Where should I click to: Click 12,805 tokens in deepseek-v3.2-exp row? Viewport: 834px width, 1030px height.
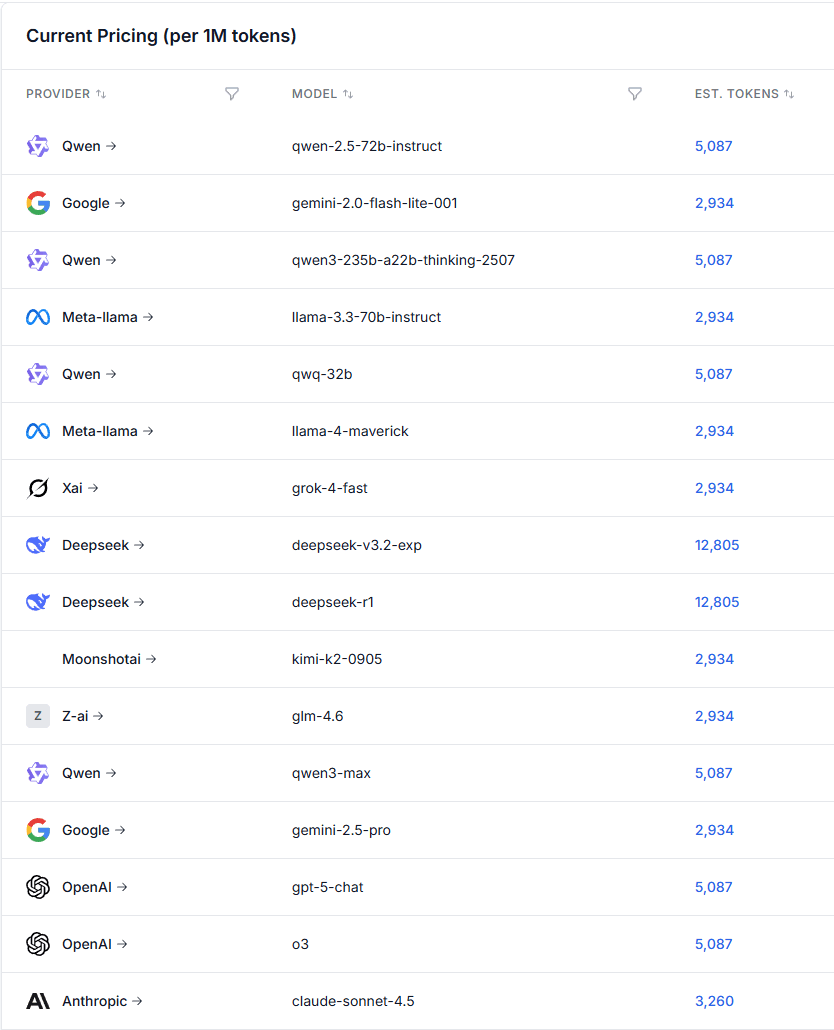[x=717, y=545]
